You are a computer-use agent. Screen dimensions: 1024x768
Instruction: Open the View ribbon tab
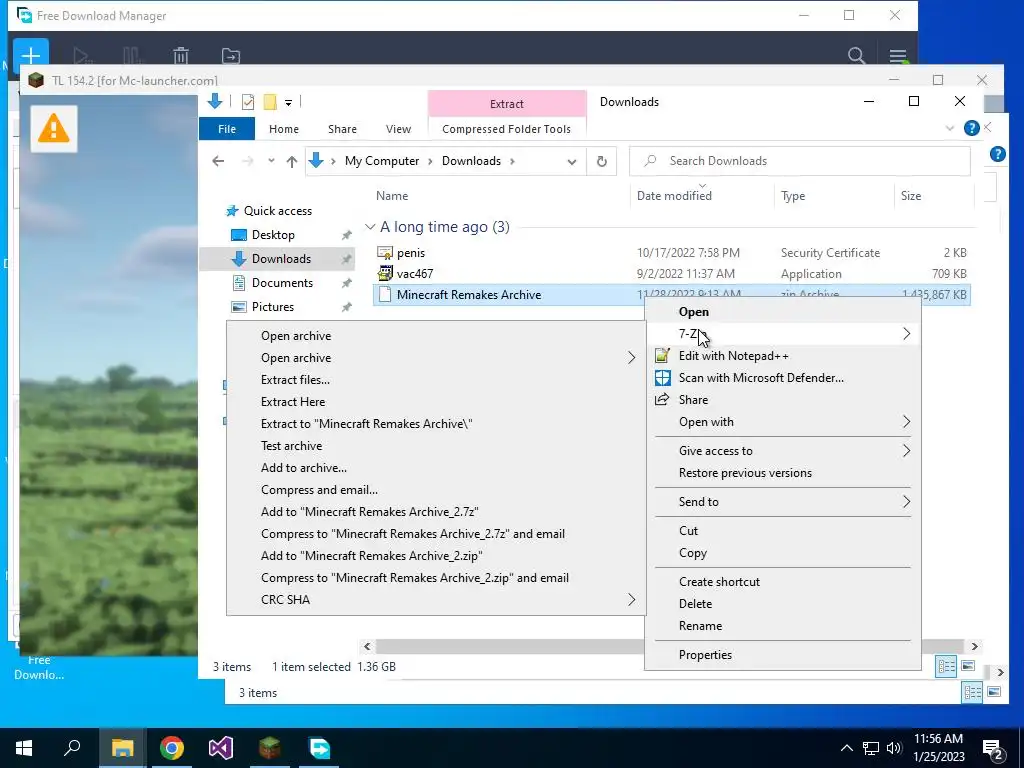[x=398, y=129]
